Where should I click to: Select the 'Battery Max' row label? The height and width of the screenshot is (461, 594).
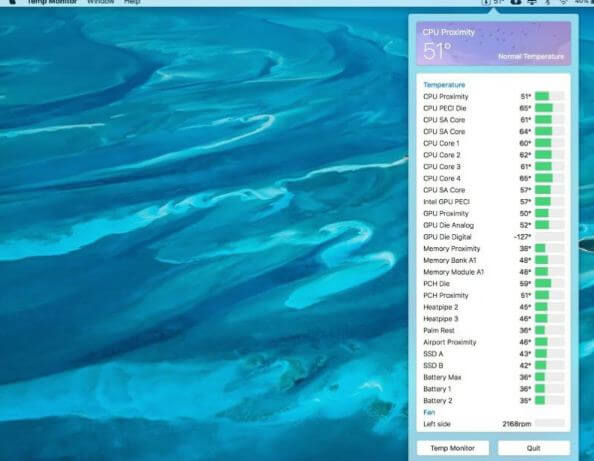coord(442,377)
